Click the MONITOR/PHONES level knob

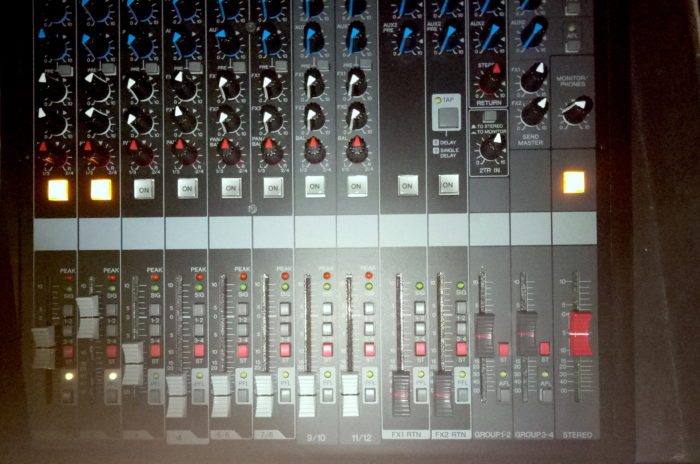pos(576,110)
